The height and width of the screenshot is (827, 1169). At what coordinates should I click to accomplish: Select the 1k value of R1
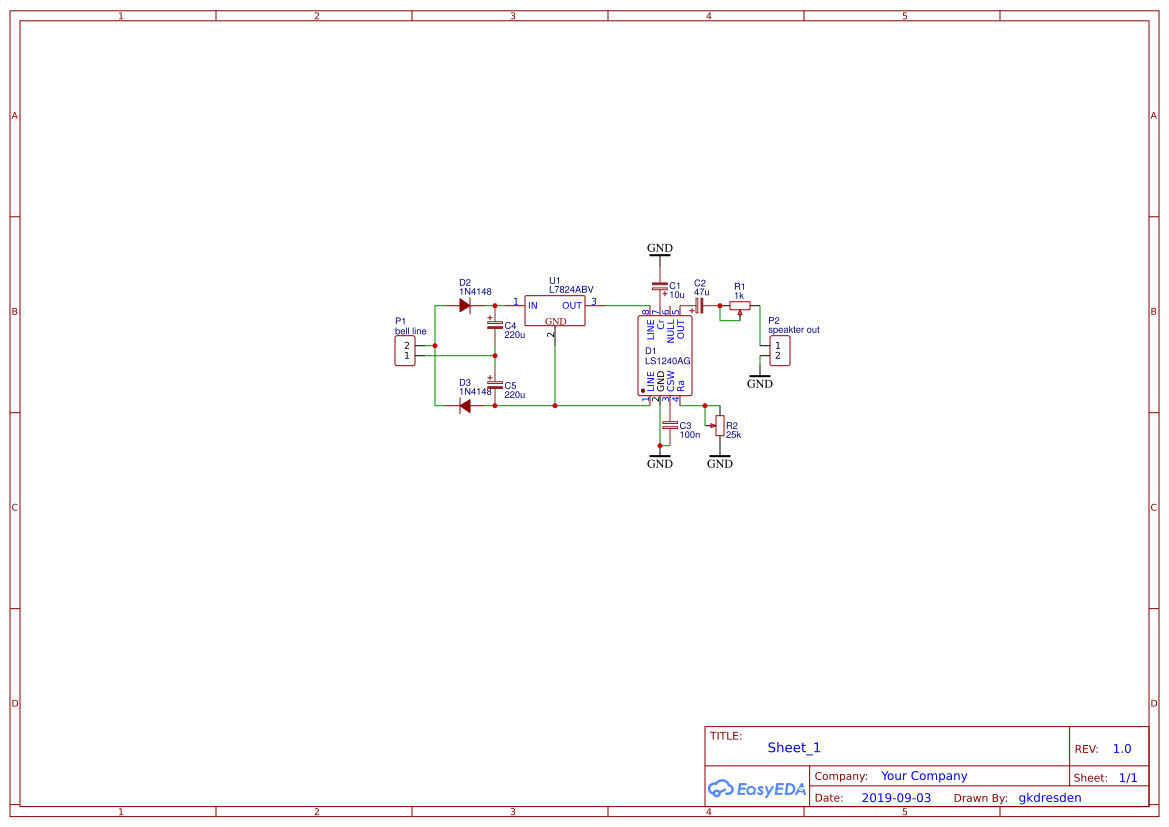739,296
